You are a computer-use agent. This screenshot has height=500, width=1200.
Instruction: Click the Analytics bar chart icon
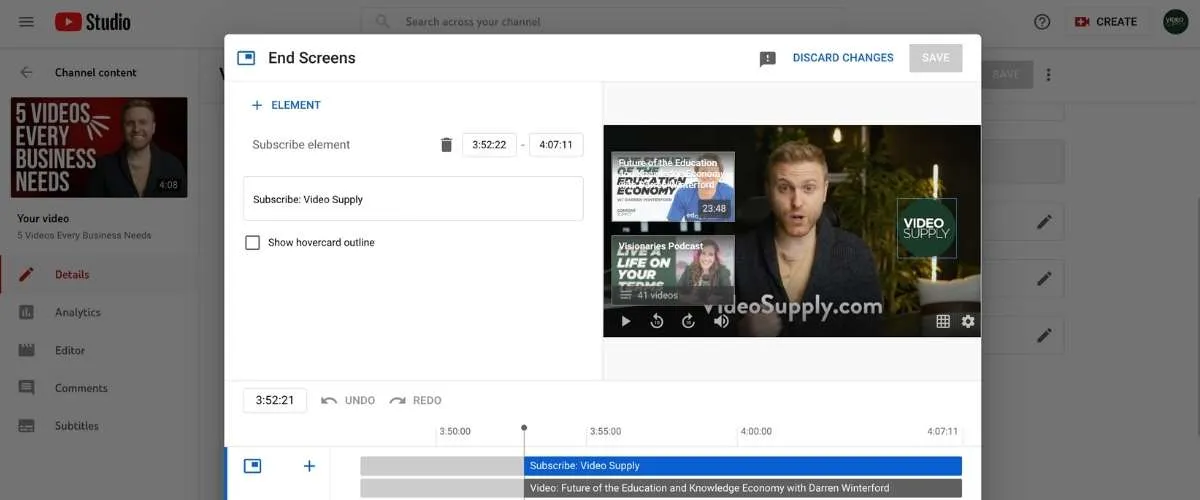pyautogui.click(x=27, y=312)
